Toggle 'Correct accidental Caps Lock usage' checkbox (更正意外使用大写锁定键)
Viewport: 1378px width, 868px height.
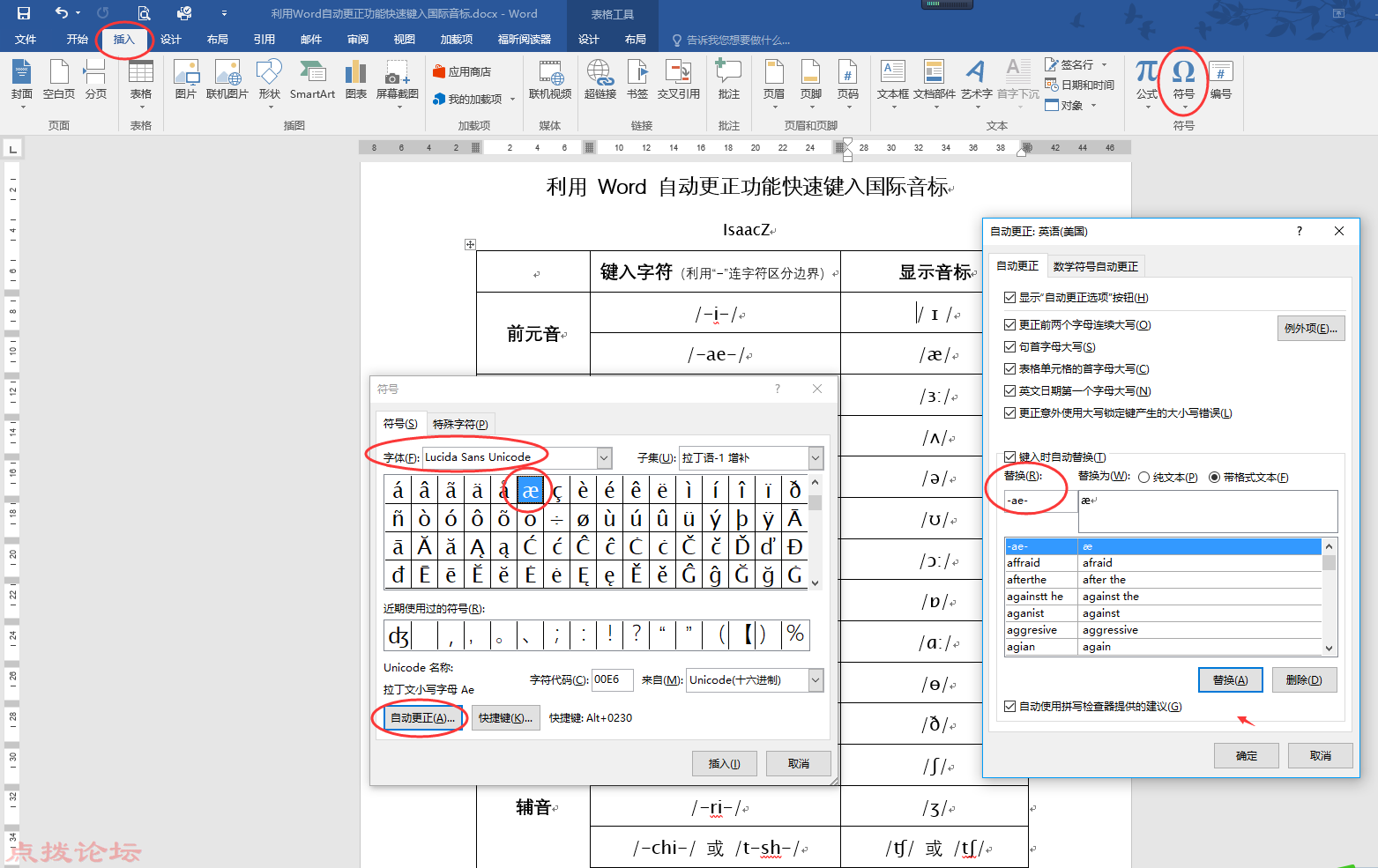(x=1010, y=413)
